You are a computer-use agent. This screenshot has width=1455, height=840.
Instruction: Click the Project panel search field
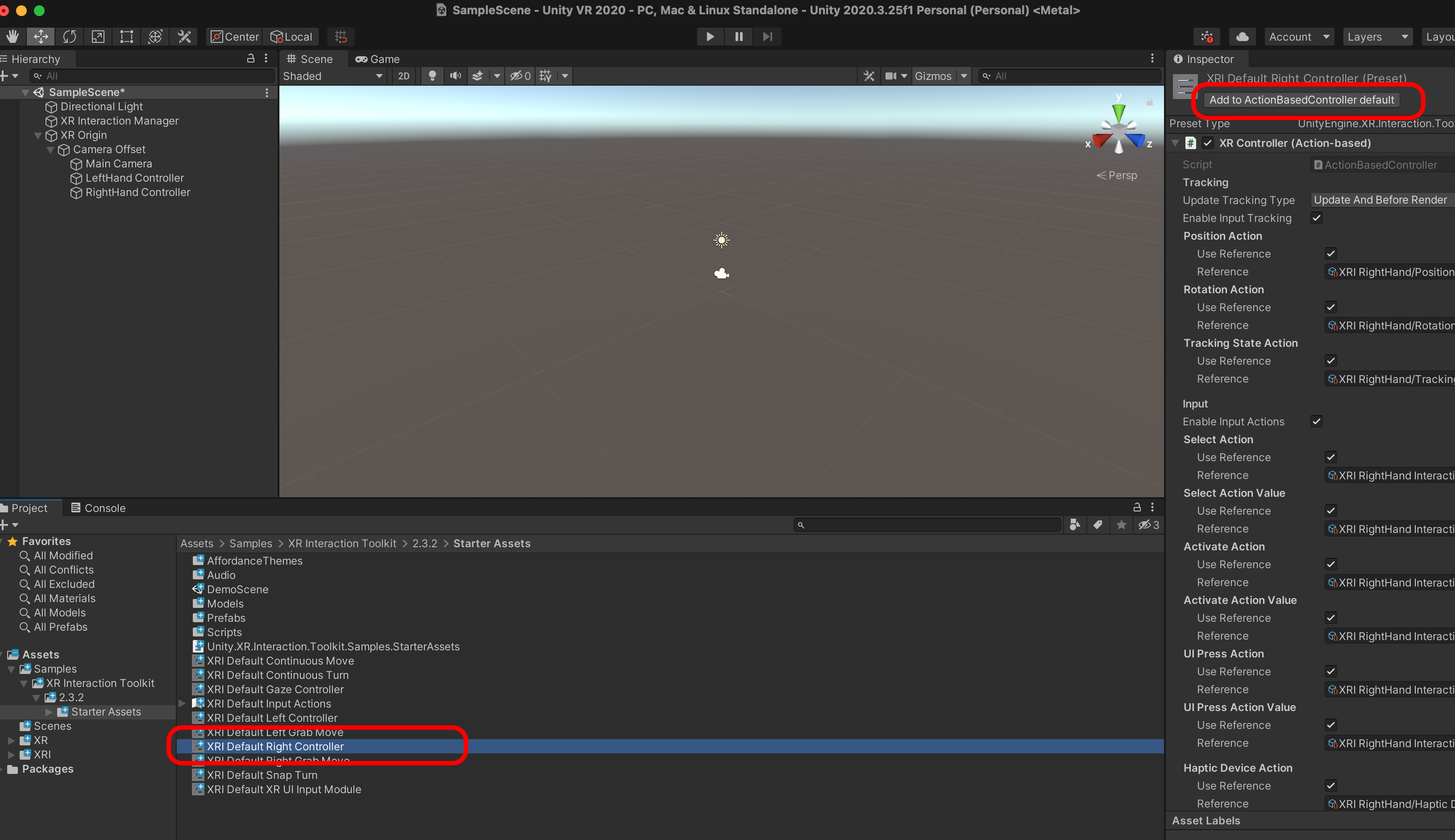927,525
